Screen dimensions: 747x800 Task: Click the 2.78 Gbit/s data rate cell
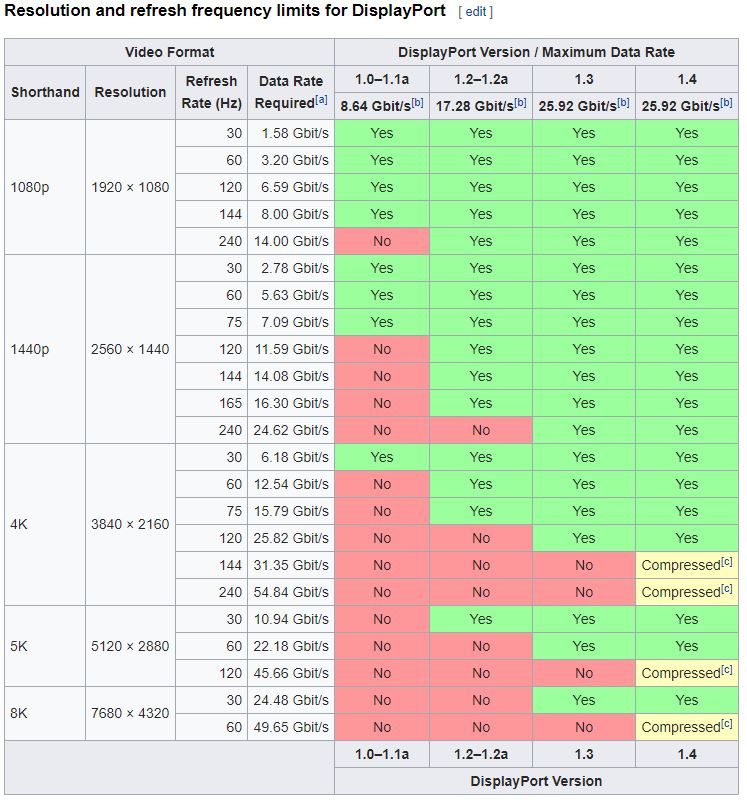tap(291, 268)
